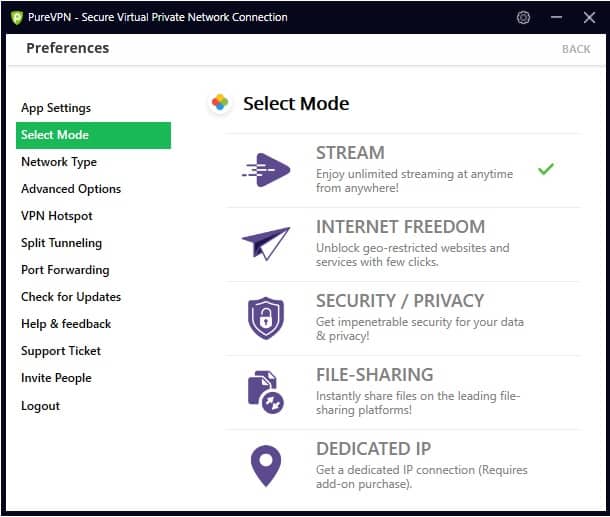Screen dimensions: 610x517
Task: Click the Dedicated IP location pin icon
Action: pos(266,466)
